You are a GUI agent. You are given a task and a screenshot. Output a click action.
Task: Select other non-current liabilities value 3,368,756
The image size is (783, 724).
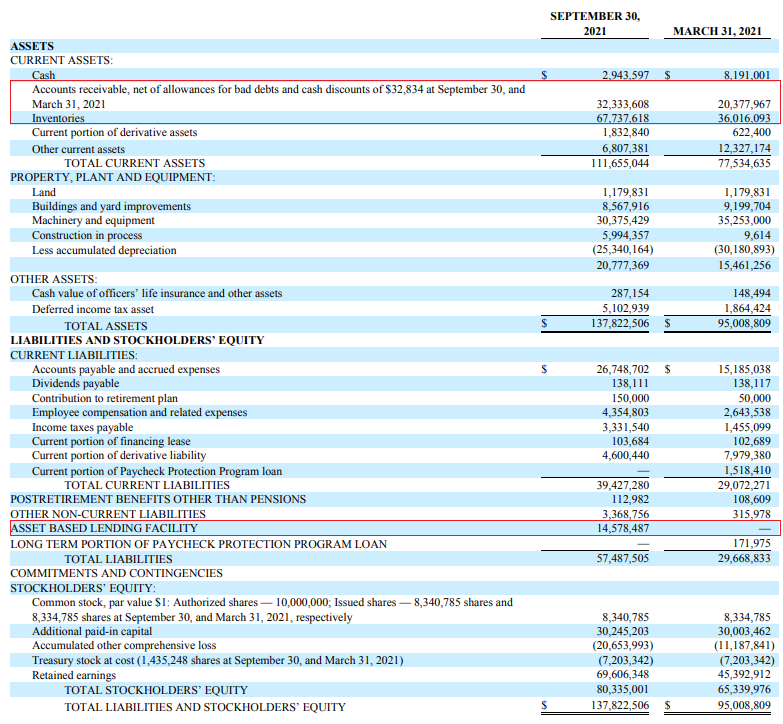point(625,514)
